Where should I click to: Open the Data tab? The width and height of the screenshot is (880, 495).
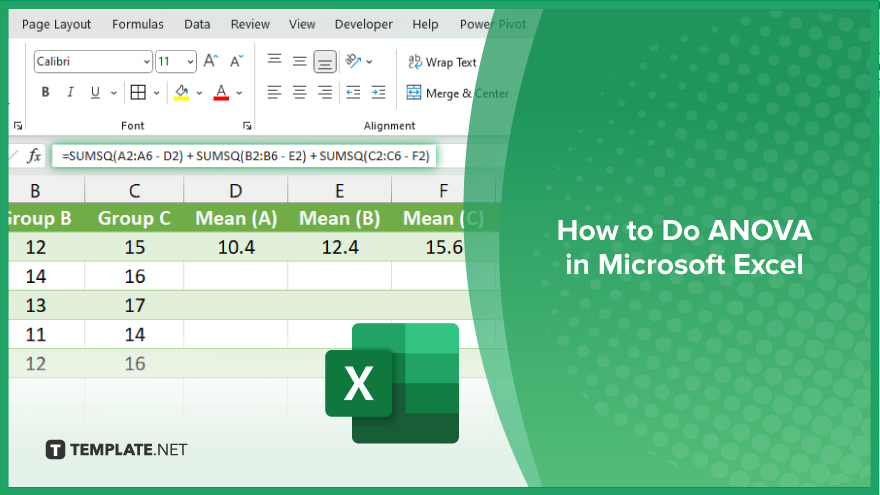coord(197,24)
